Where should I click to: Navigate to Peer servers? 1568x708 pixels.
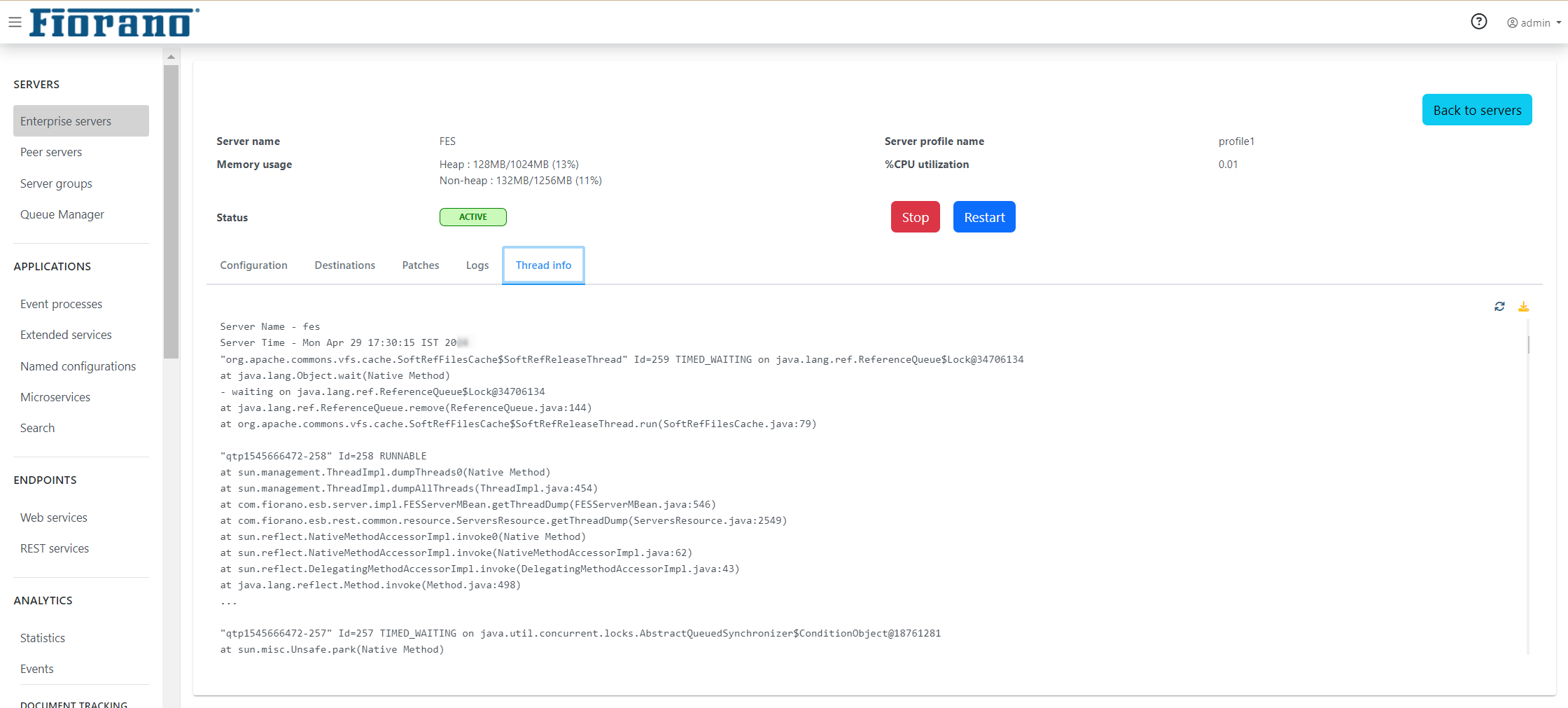tap(51, 152)
